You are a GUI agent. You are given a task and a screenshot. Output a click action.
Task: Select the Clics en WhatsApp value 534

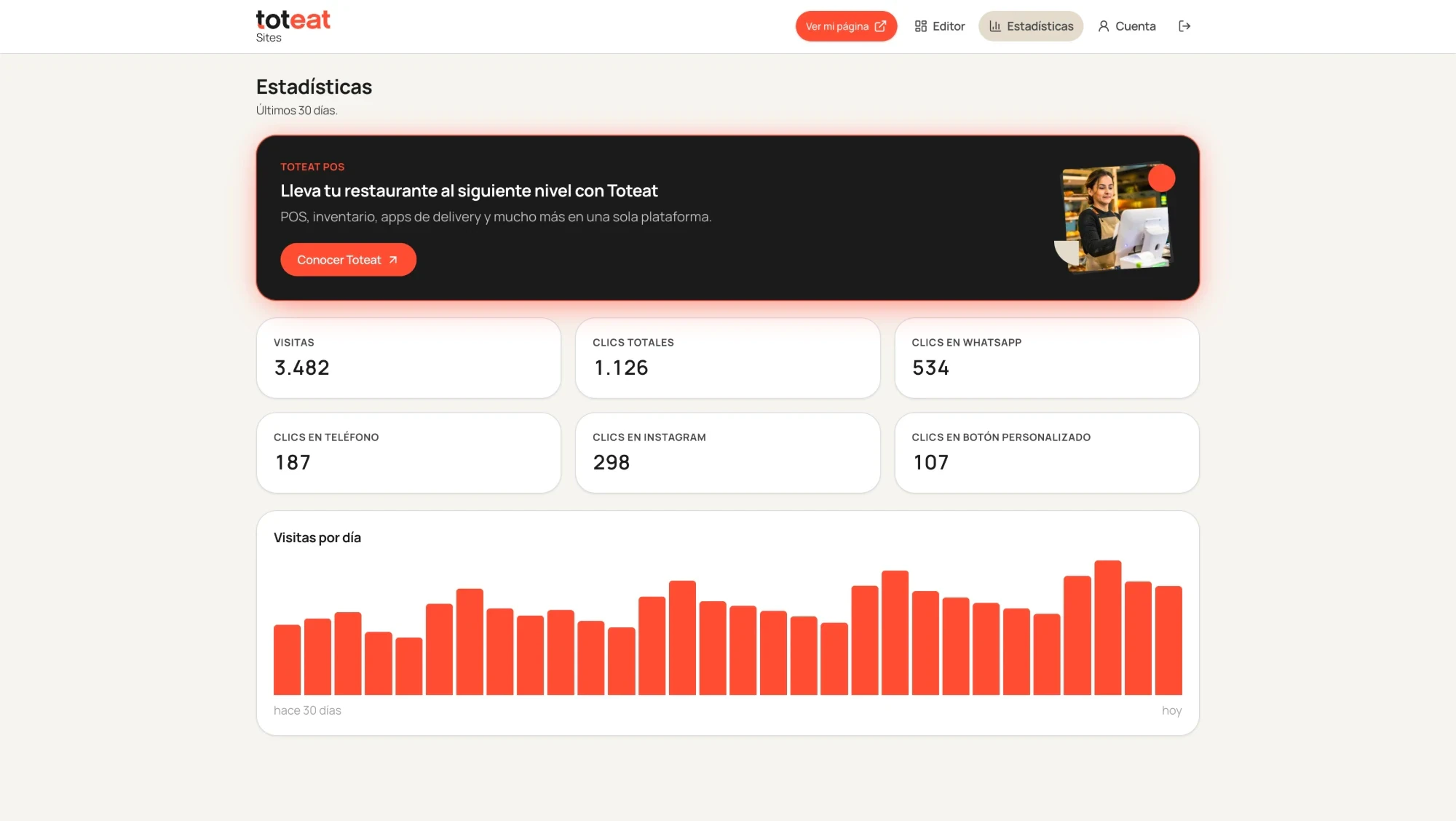tap(930, 368)
